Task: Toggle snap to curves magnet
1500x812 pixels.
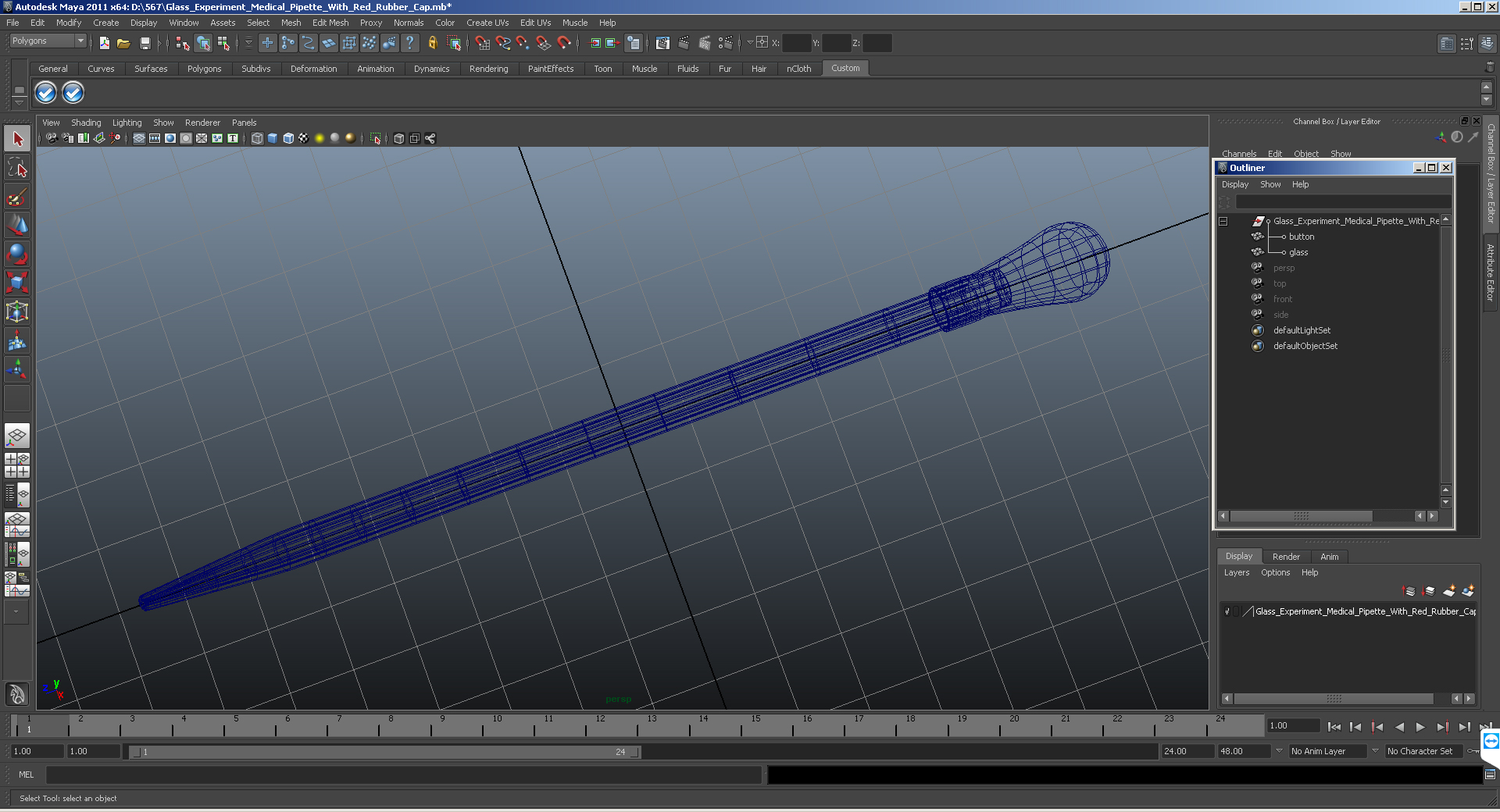Action: point(503,43)
